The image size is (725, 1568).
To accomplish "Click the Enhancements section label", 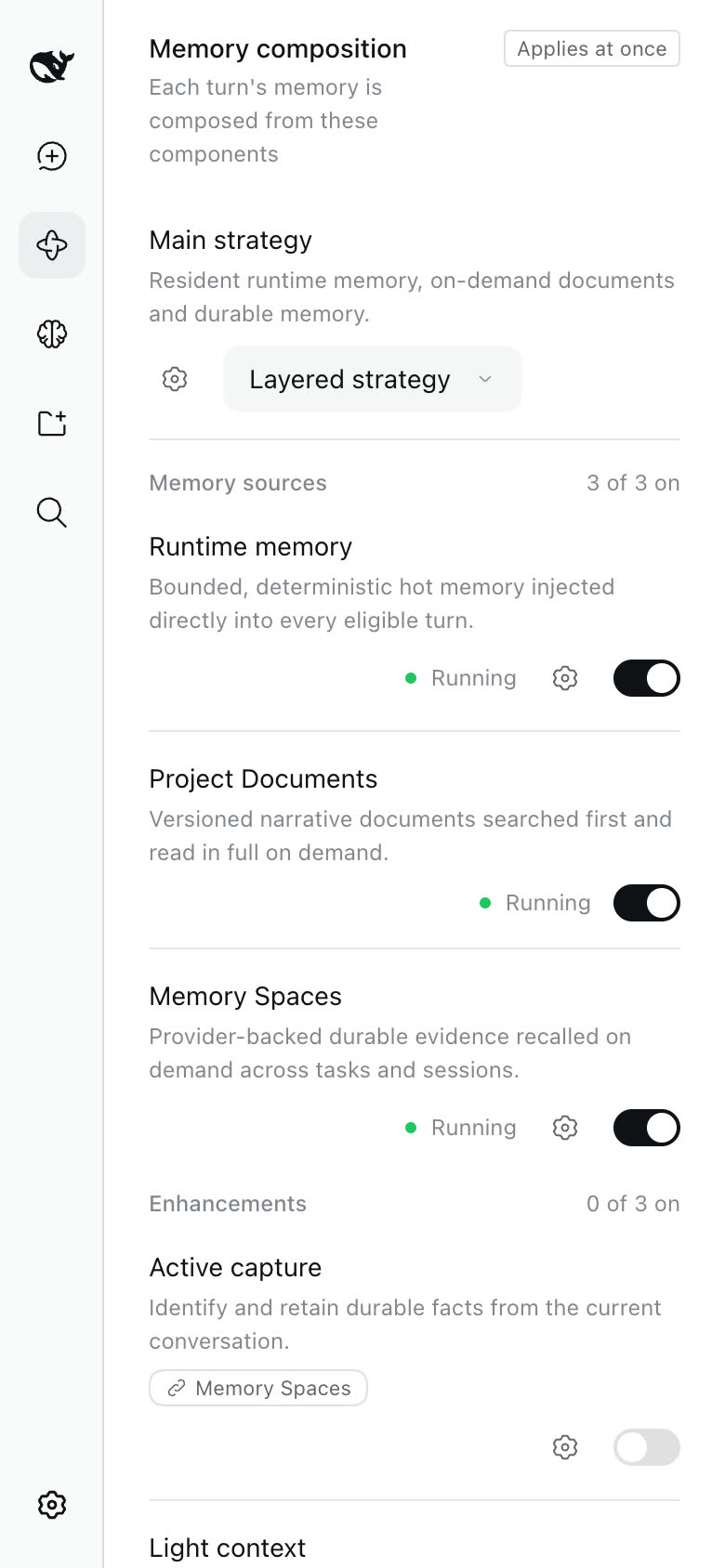I will 228,1204.
